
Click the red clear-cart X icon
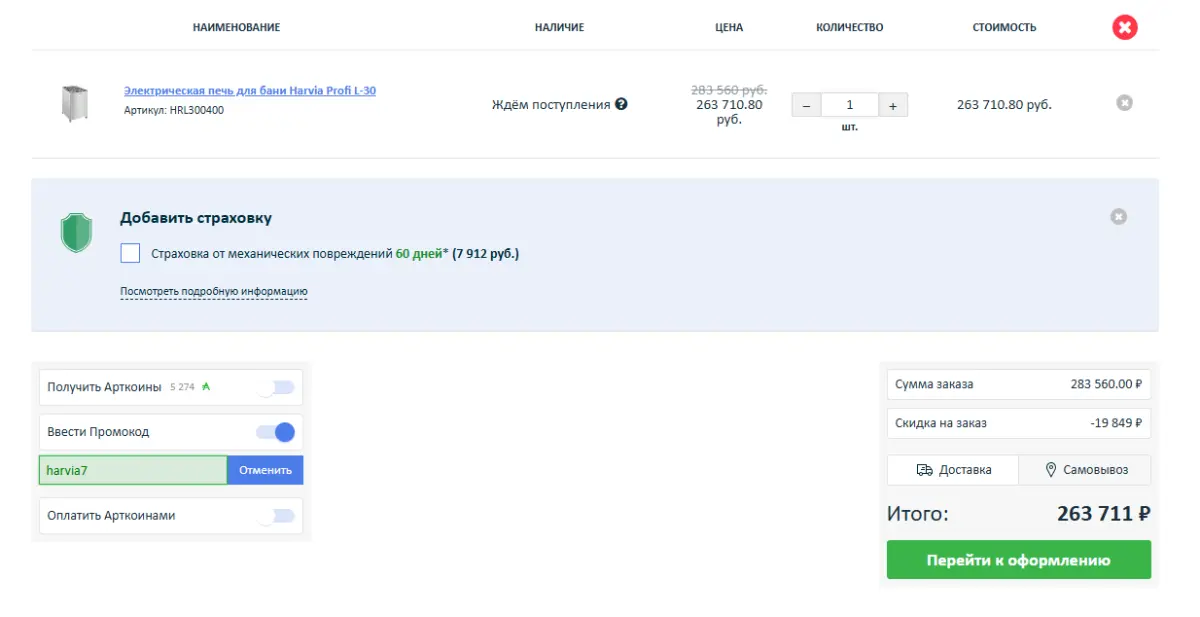(x=1125, y=27)
